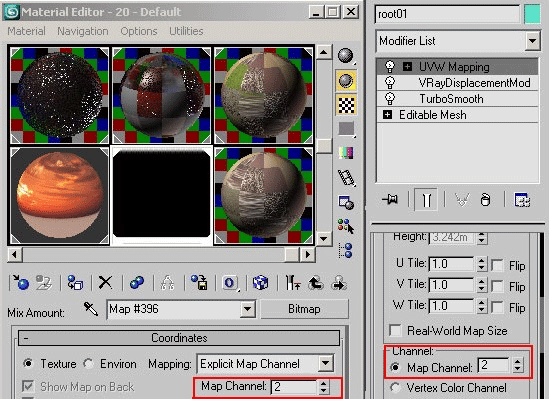Open the Mapping type dropdown arrow
Image resolution: width=549 pixels, height=399 pixels.
point(326,363)
